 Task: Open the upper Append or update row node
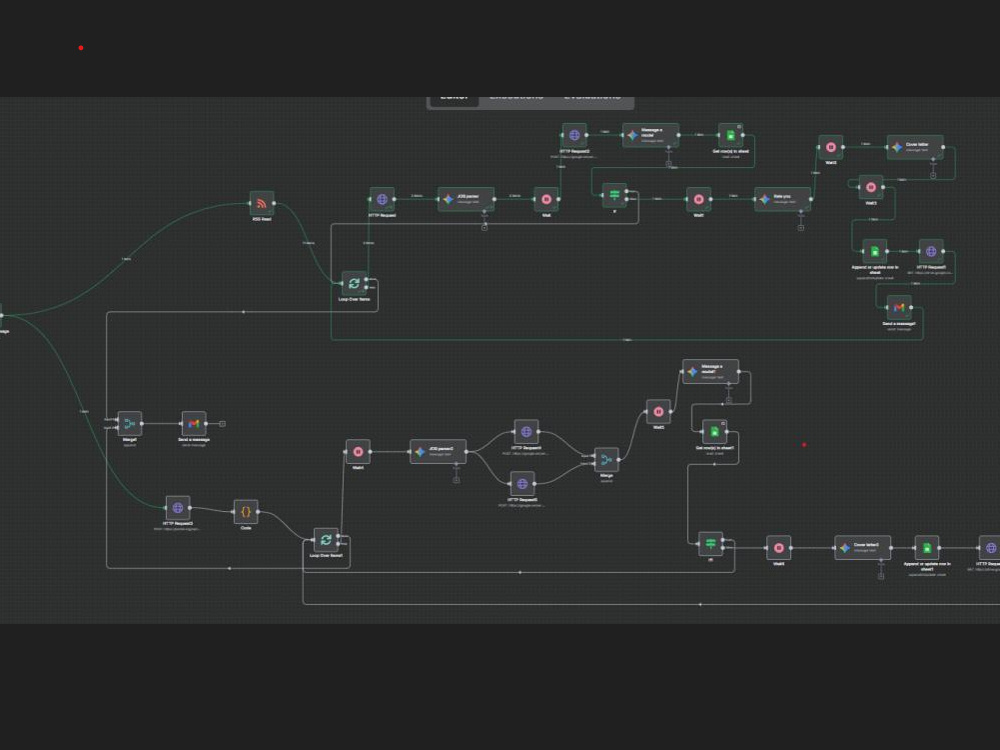[x=875, y=251]
